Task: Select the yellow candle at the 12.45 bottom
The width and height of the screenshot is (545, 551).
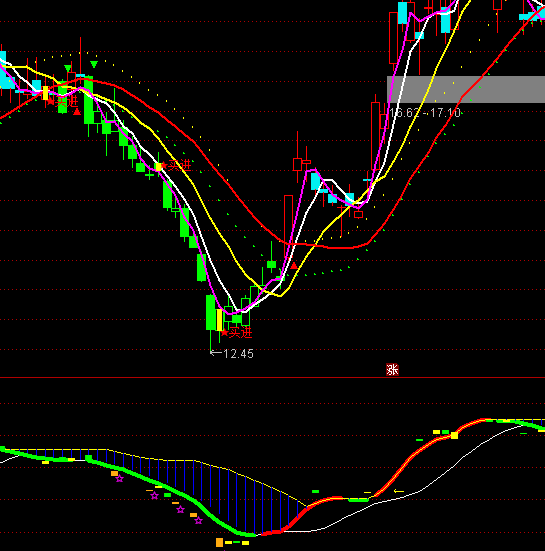Action: [220, 320]
